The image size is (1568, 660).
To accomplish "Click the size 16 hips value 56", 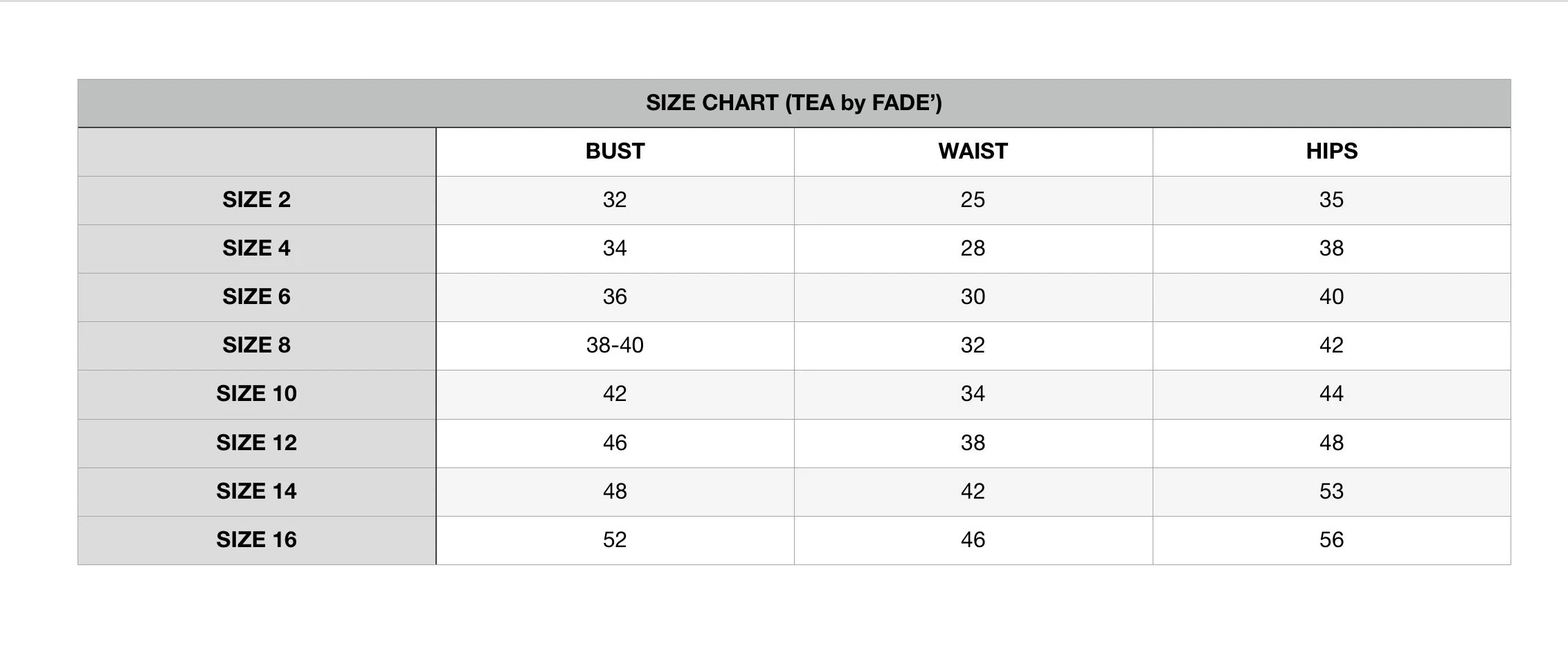I will pyautogui.click(x=1331, y=540).
